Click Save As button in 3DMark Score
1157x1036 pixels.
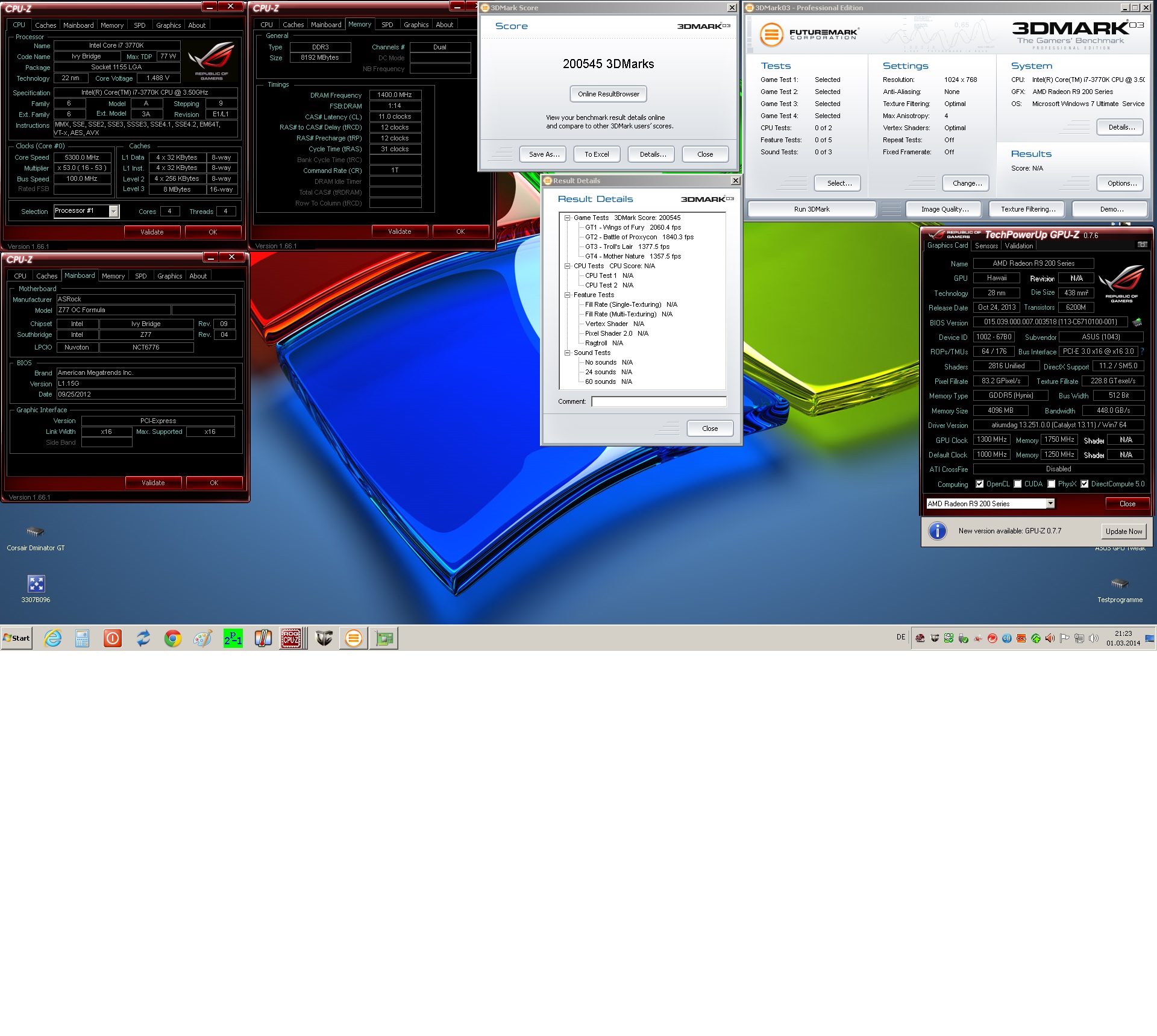[x=544, y=154]
